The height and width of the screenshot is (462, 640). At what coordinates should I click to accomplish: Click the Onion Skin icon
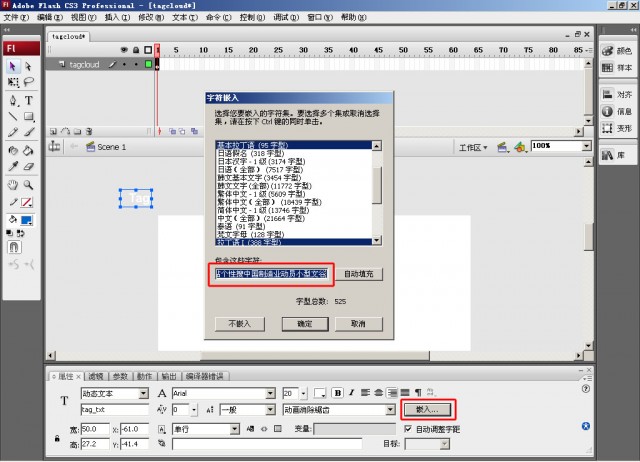point(172,131)
